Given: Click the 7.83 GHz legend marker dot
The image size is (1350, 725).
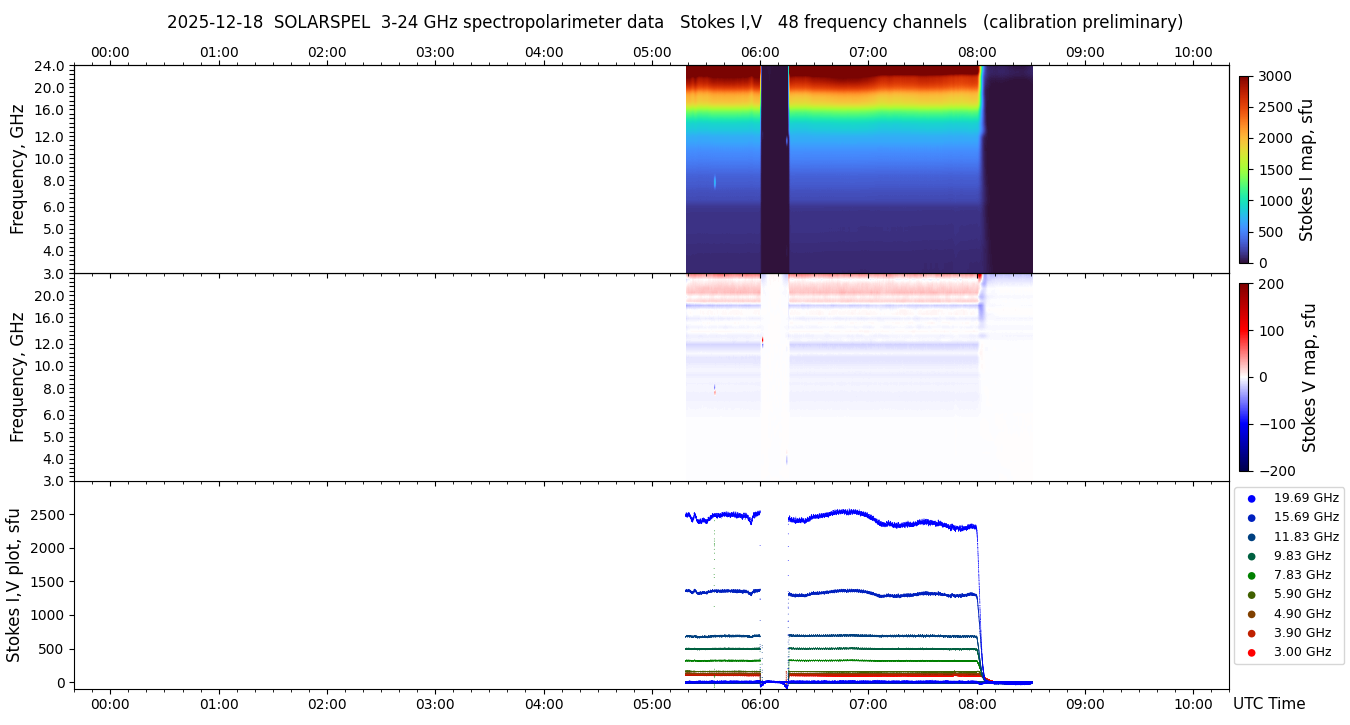Looking at the screenshot, I should point(1251,575).
